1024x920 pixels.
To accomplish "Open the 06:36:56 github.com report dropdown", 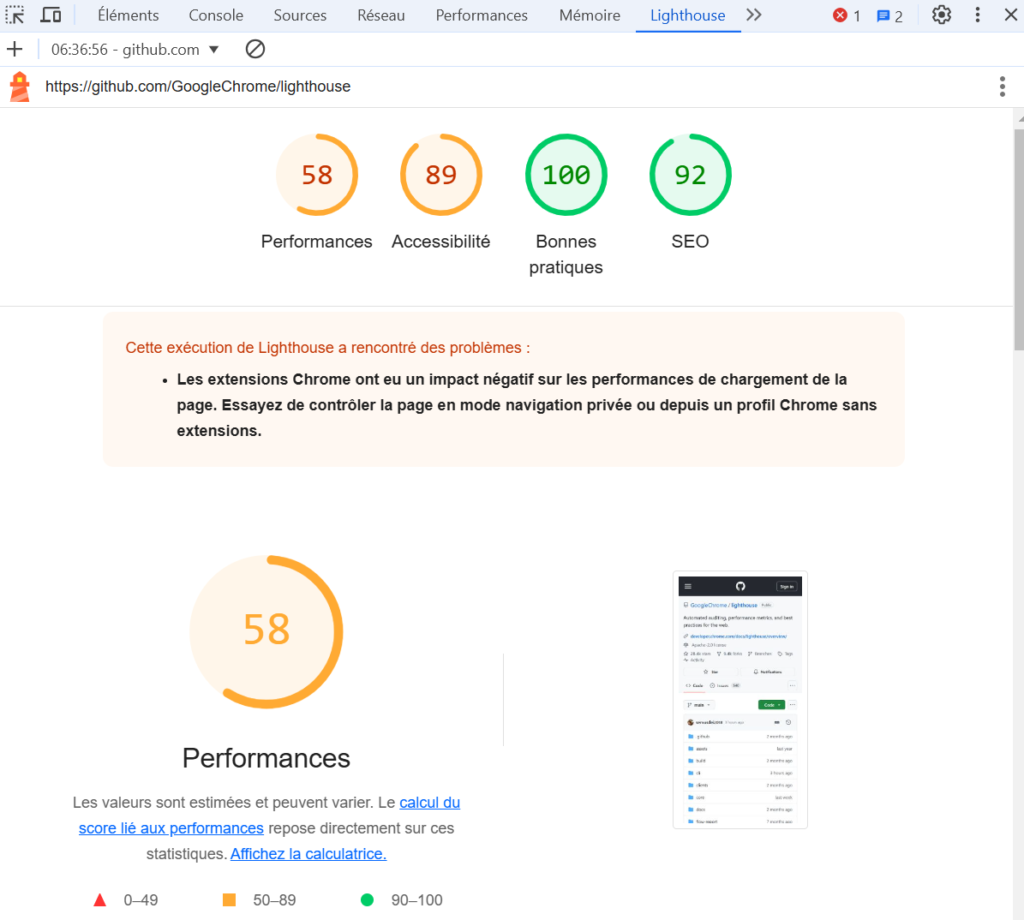I will tap(135, 50).
